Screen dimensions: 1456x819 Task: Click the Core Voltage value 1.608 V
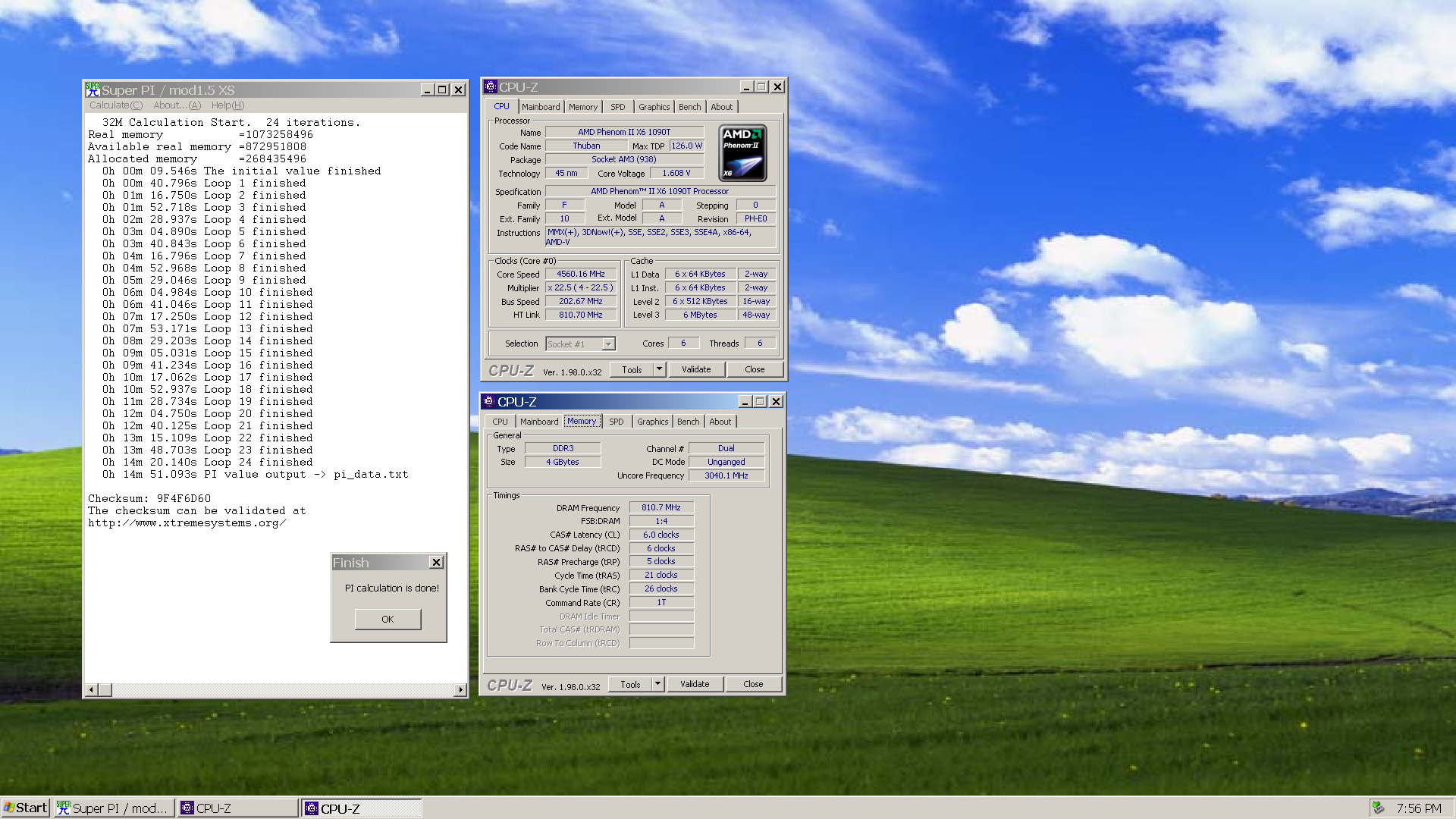pos(676,174)
